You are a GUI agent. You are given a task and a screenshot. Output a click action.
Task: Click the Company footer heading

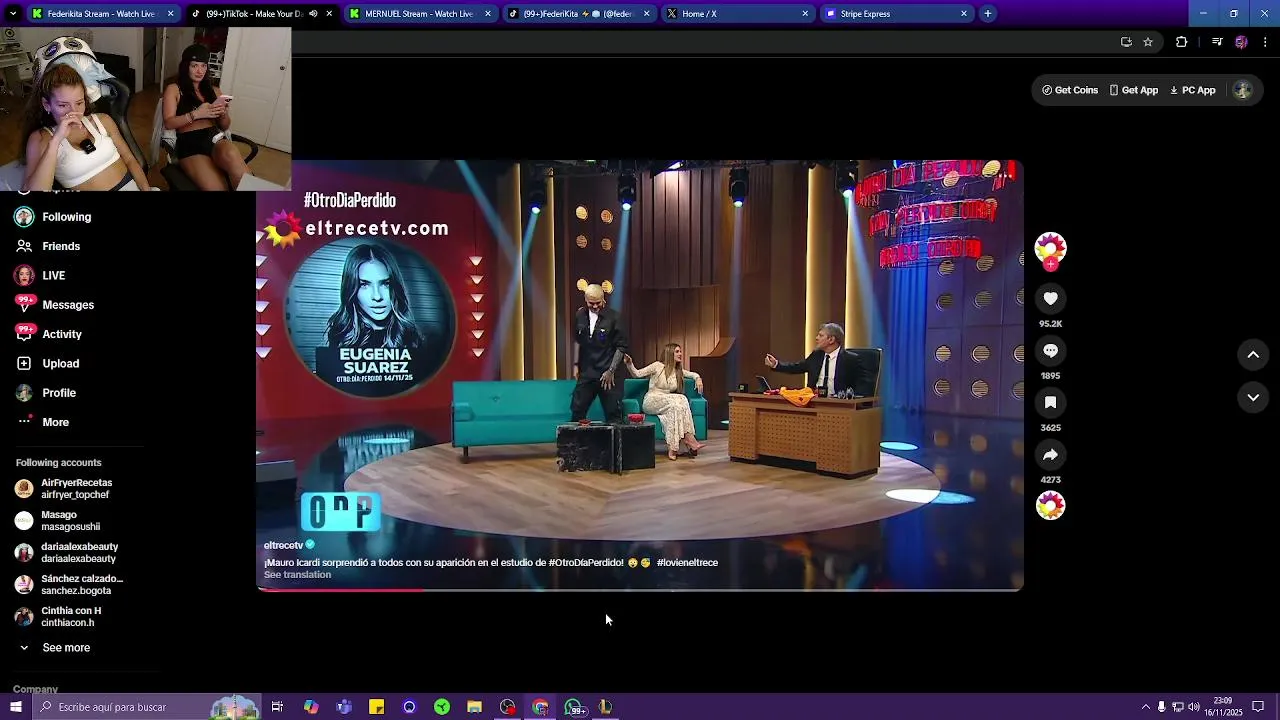[35, 689]
